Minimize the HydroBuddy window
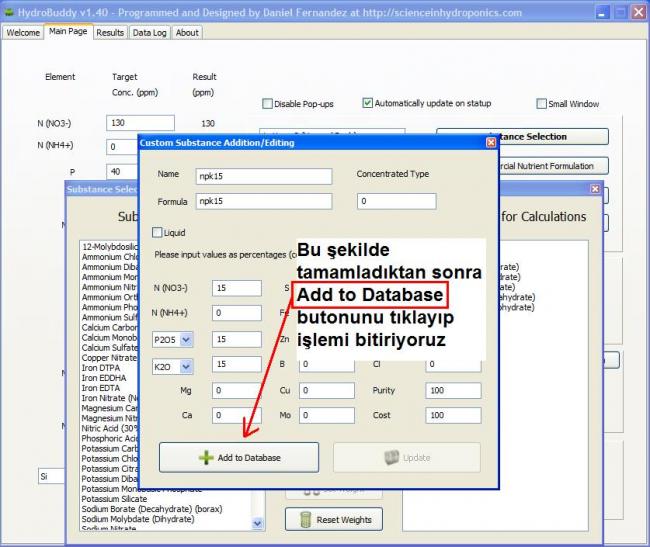 coord(602,12)
